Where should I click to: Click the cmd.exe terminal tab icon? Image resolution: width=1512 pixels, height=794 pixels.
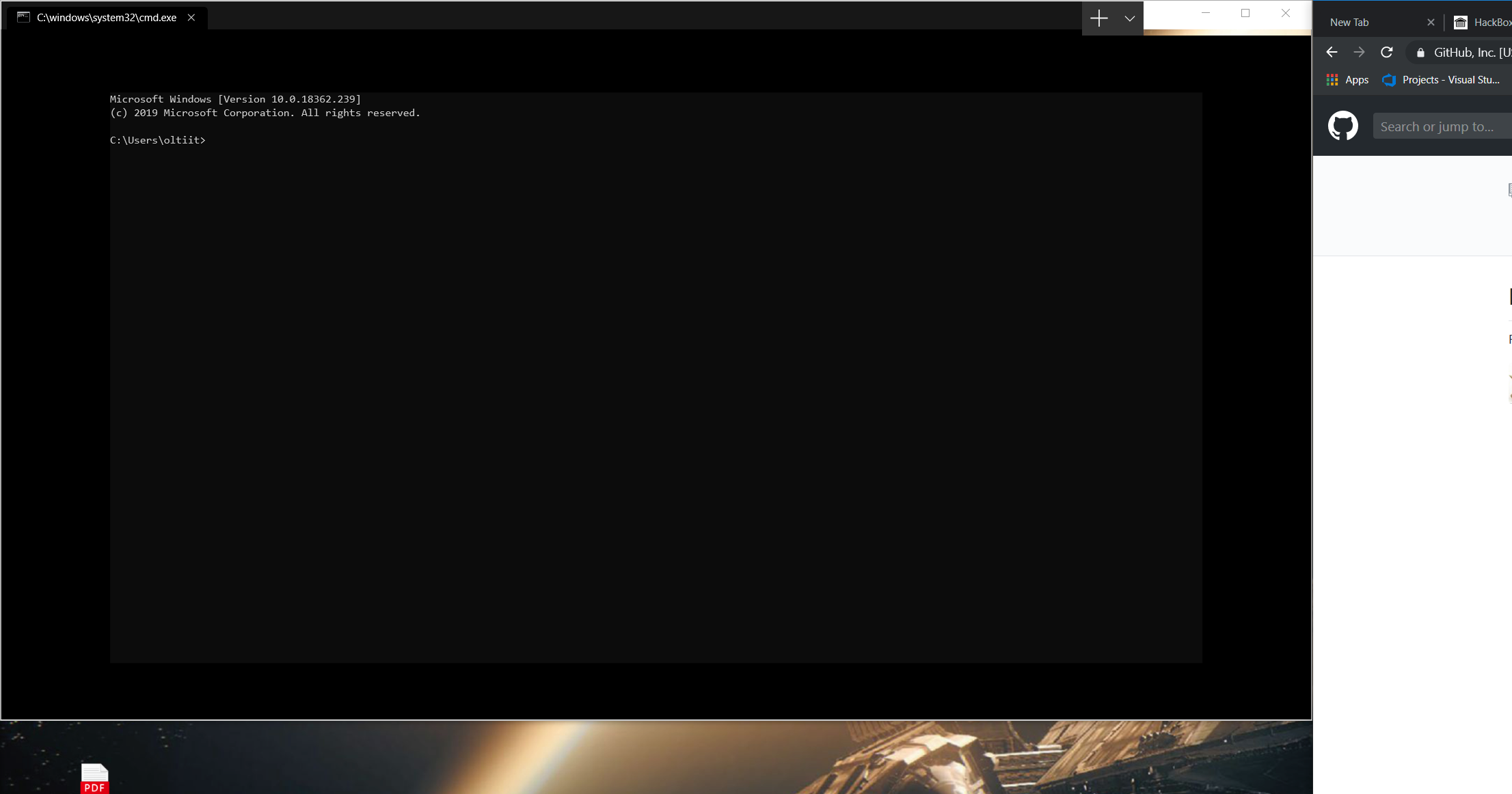point(23,18)
